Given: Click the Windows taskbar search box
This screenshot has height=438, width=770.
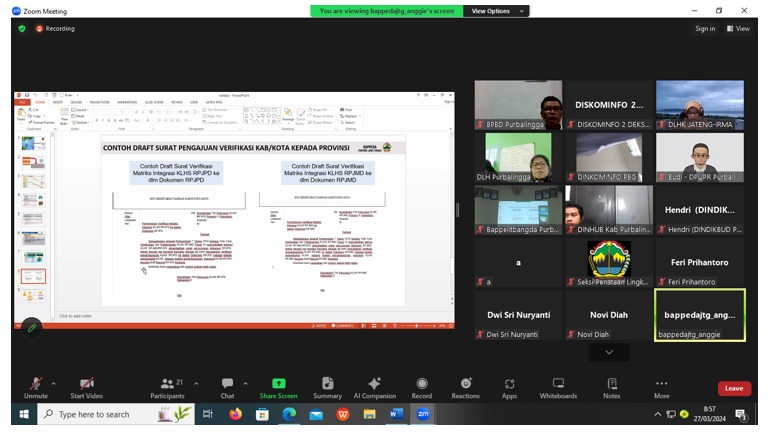Looking at the screenshot, I should (x=110, y=414).
